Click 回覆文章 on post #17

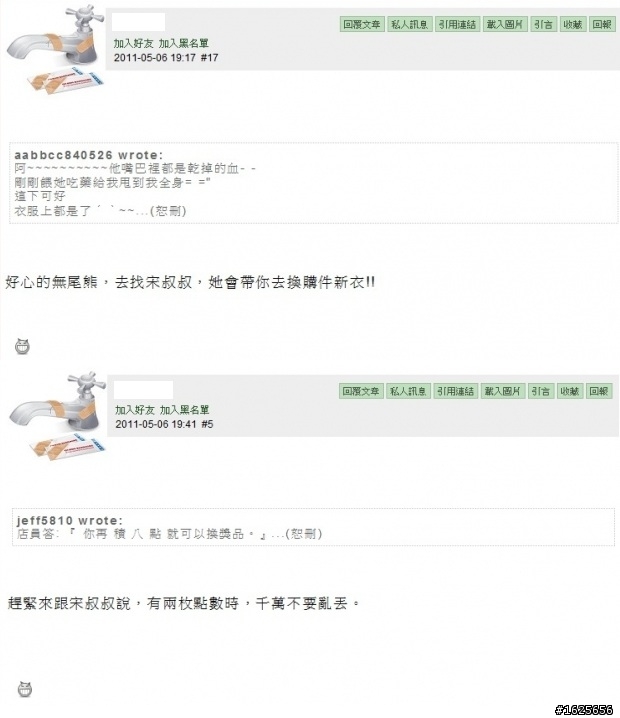(x=362, y=24)
